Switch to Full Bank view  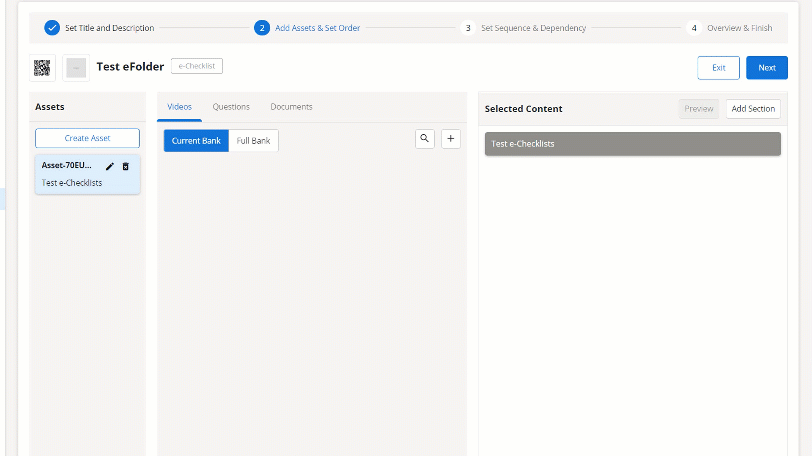(253, 141)
